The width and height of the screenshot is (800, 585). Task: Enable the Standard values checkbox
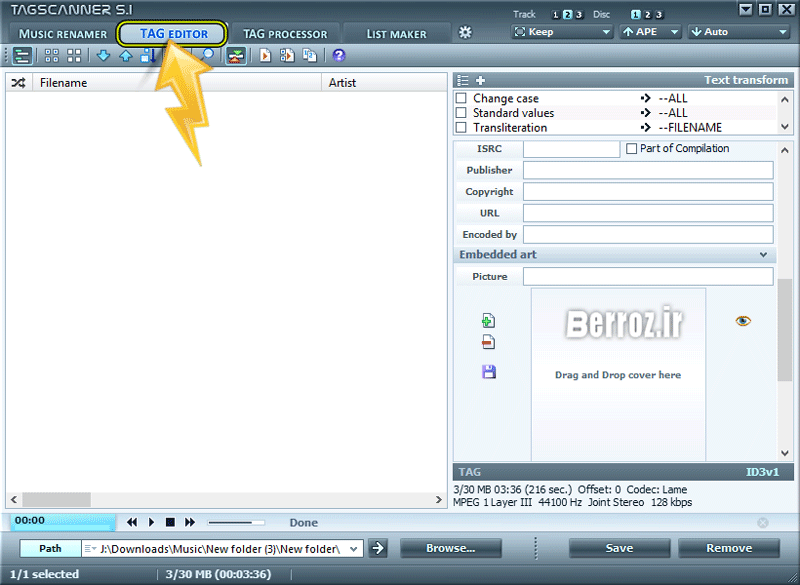click(x=461, y=113)
